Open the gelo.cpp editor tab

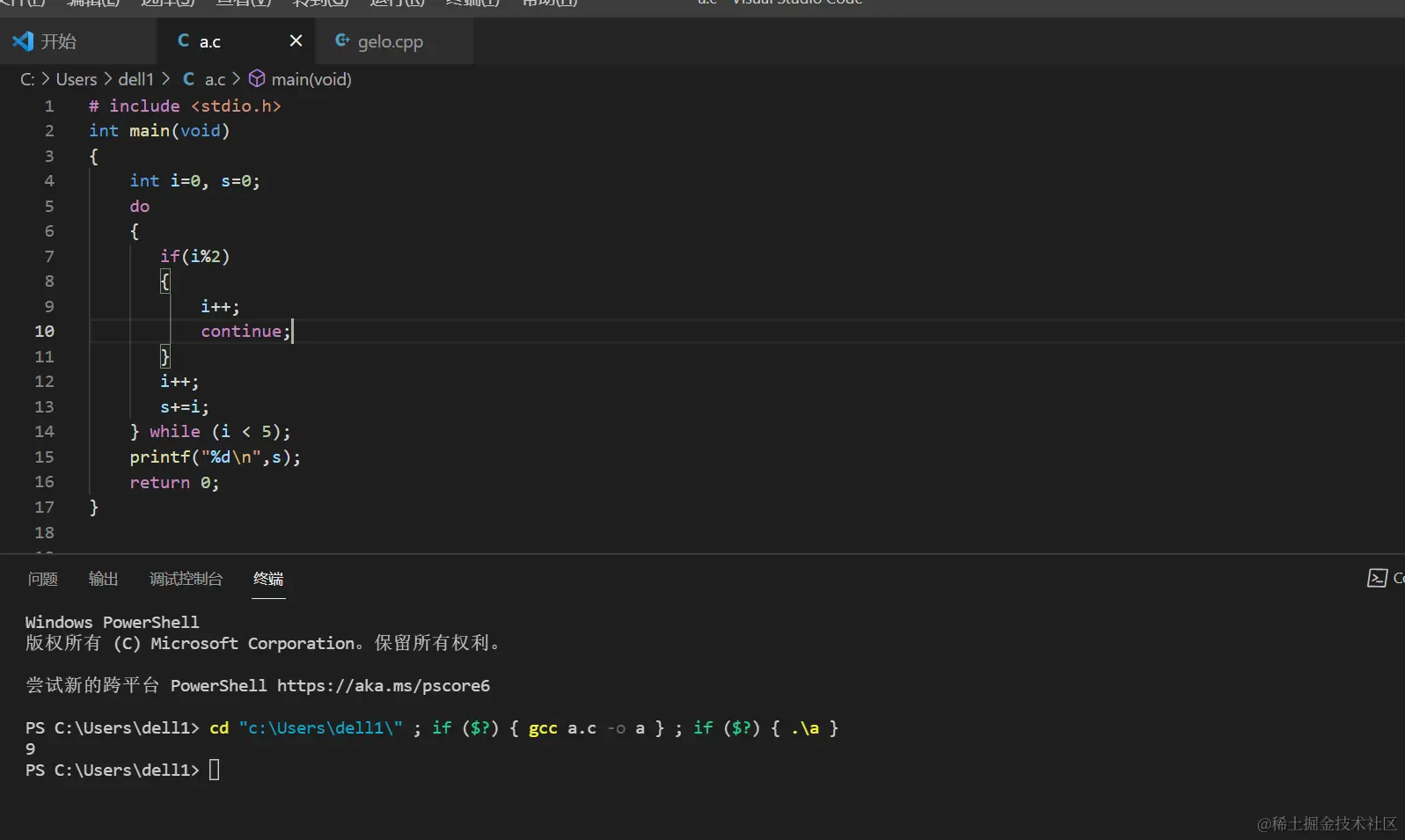391,41
